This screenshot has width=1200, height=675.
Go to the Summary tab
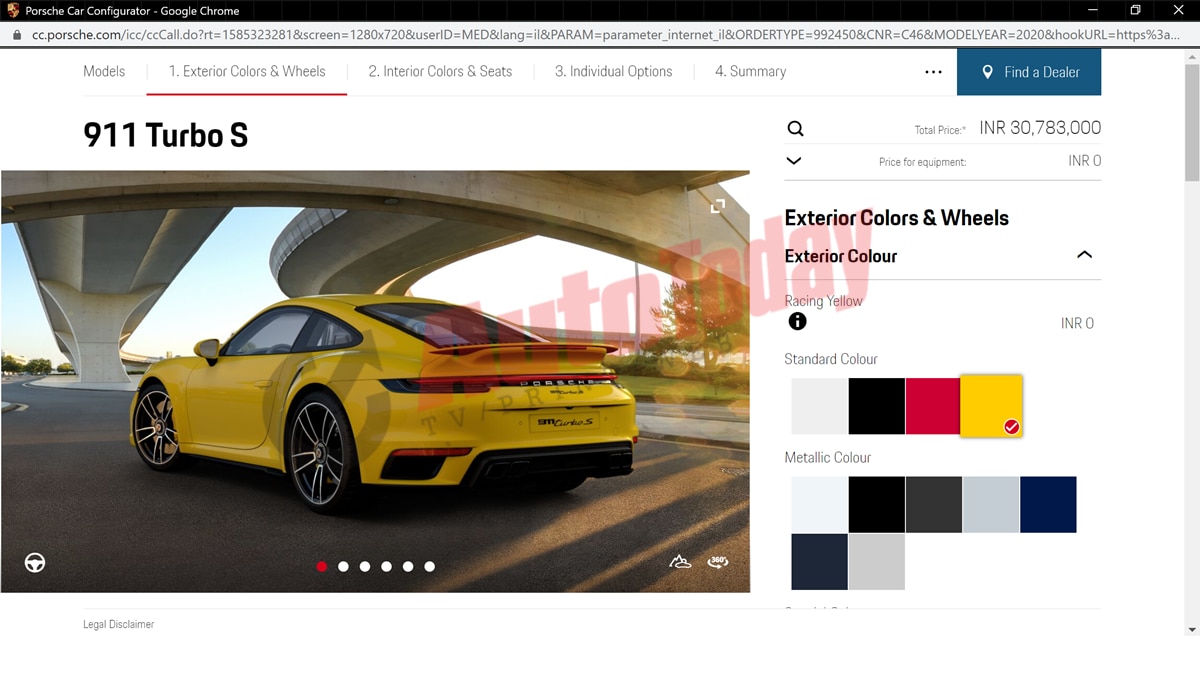(750, 72)
